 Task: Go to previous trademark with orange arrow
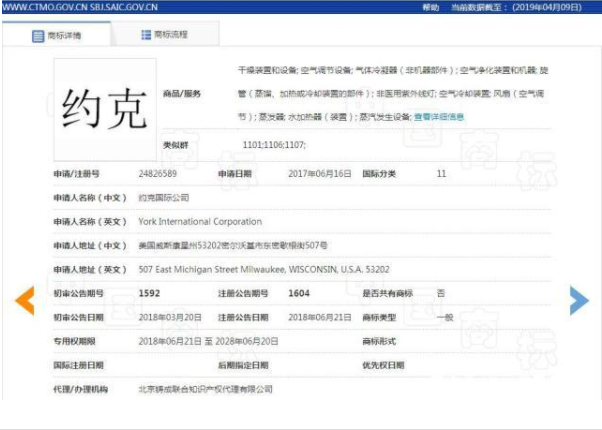click(x=25, y=301)
